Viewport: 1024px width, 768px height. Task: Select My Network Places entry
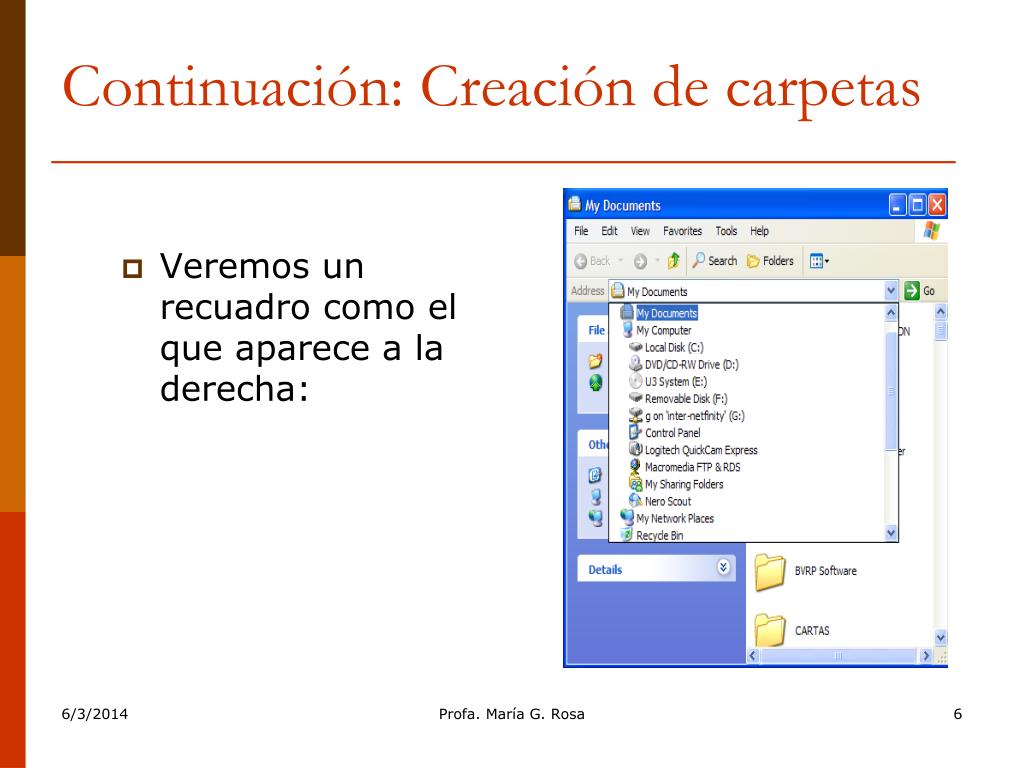[x=675, y=519]
